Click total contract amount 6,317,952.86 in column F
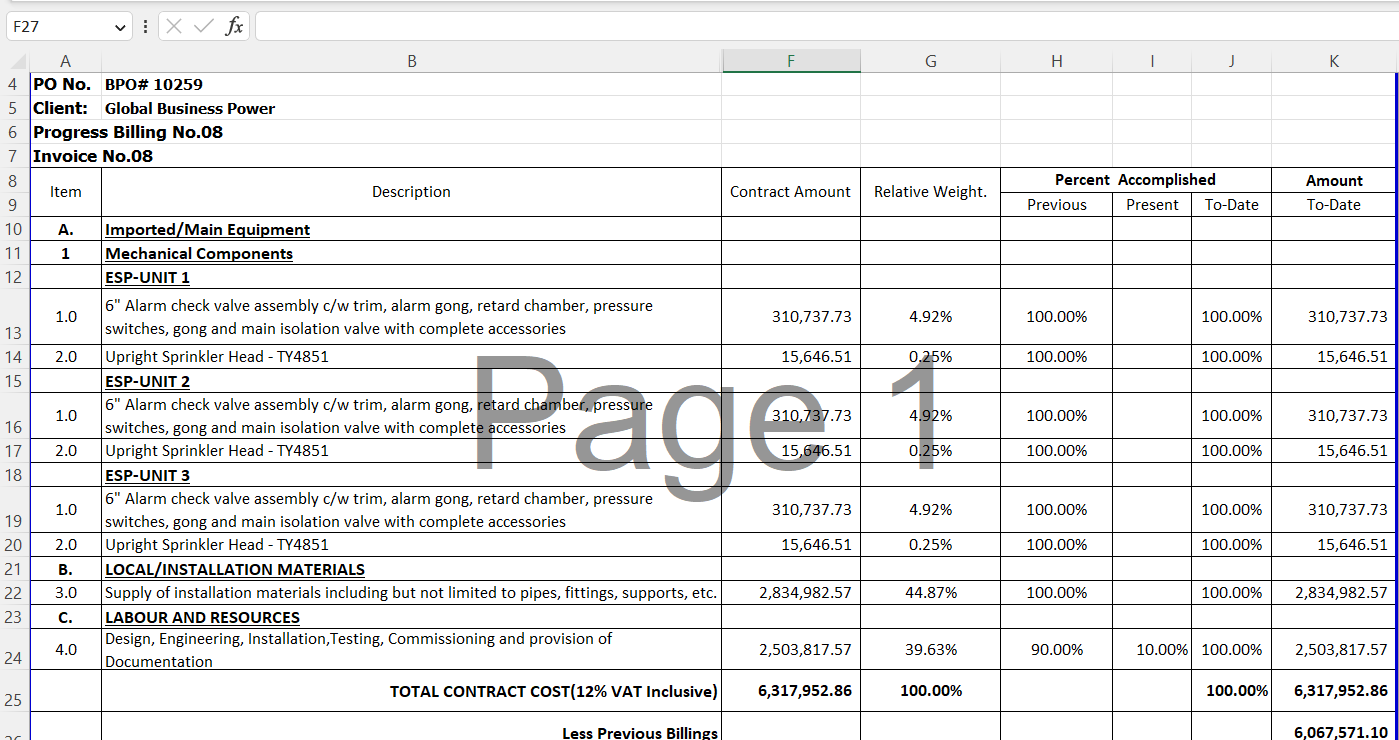The image size is (1399, 740). 791,691
